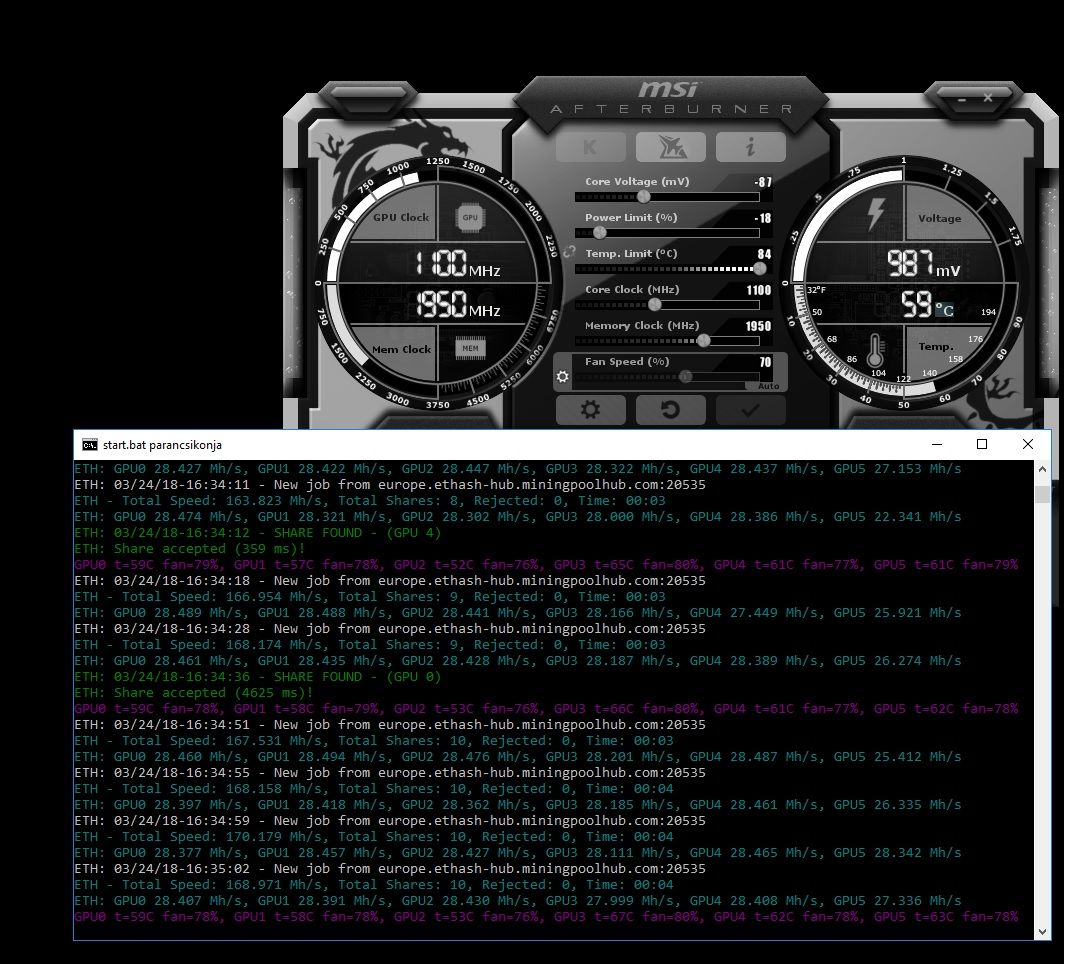Click the Memory Clock value 1950
Screen dimensions: 1066x964
click(759, 326)
